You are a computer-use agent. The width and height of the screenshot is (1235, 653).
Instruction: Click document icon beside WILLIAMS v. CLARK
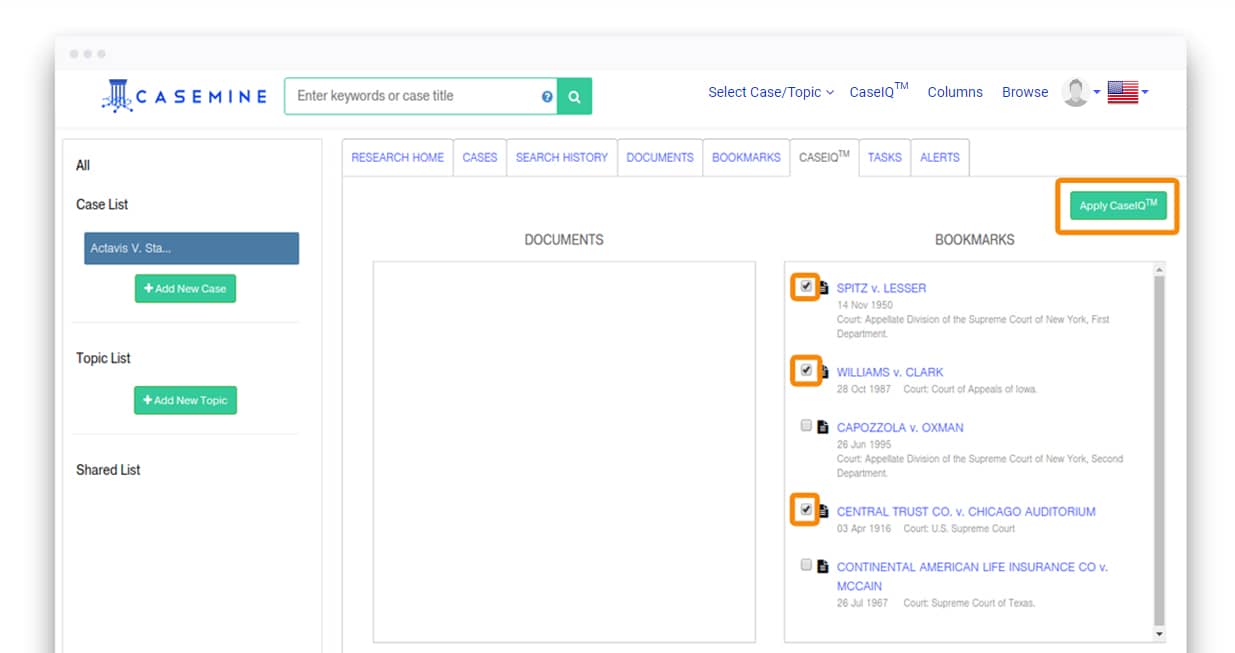[x=824, y=372]
